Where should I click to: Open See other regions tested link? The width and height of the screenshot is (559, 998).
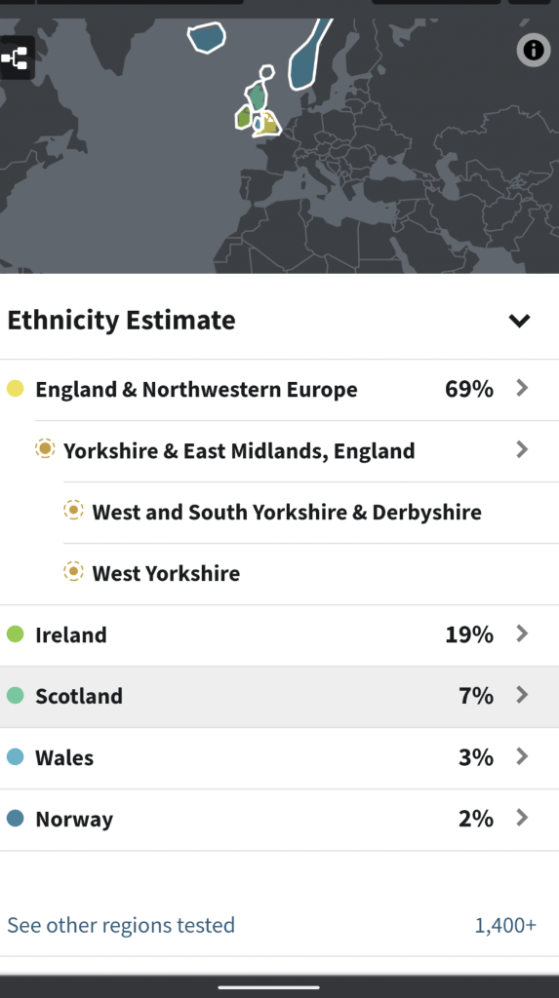point(121,925)
